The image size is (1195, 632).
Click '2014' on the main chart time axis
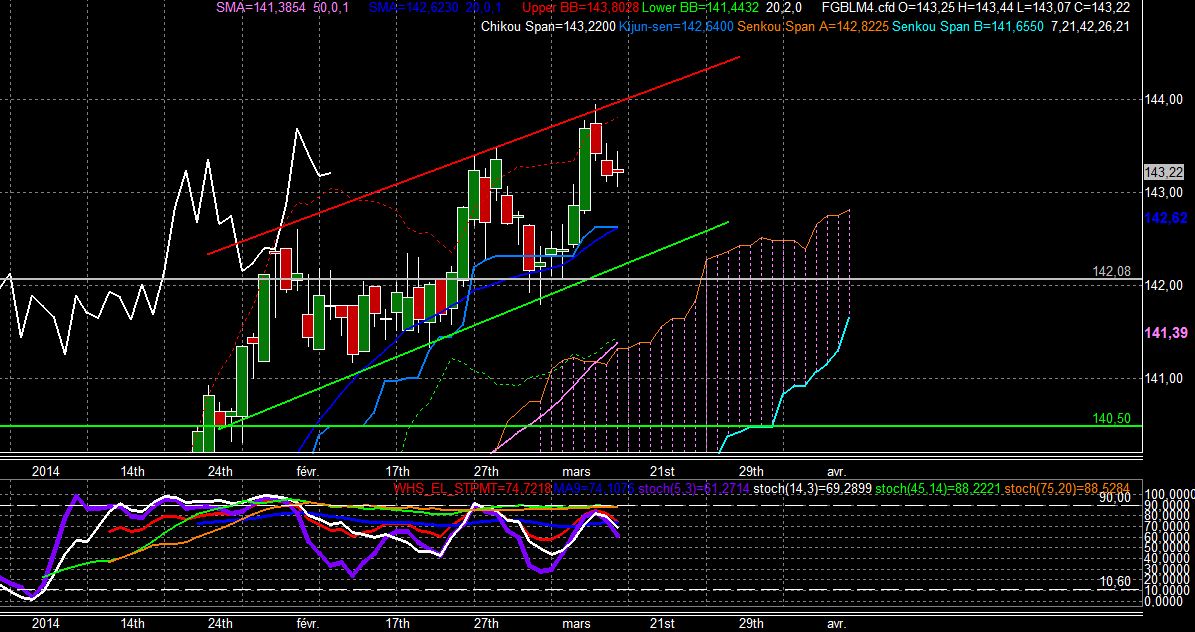44,472
